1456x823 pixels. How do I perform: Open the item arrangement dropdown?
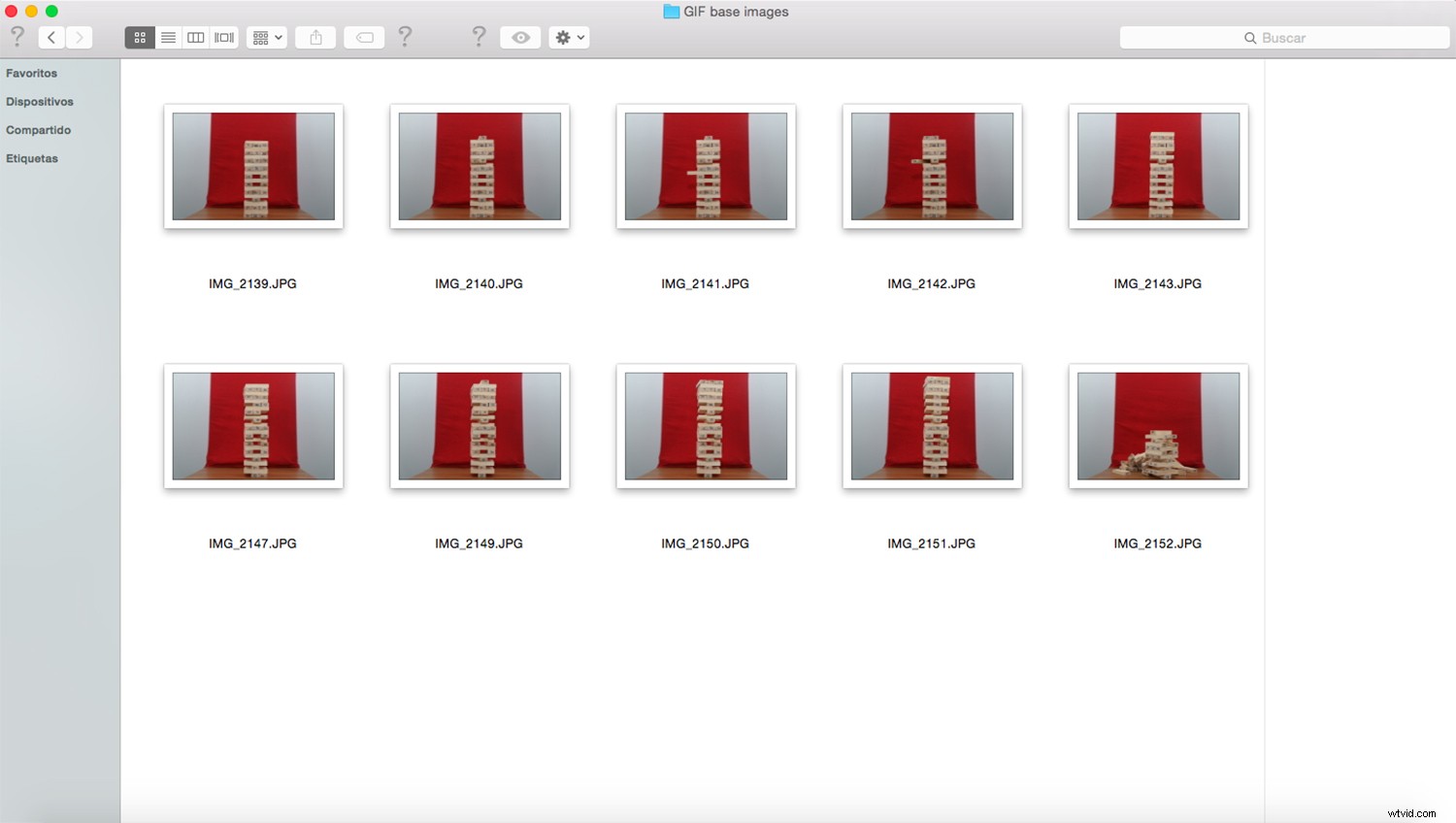(266, 37)
